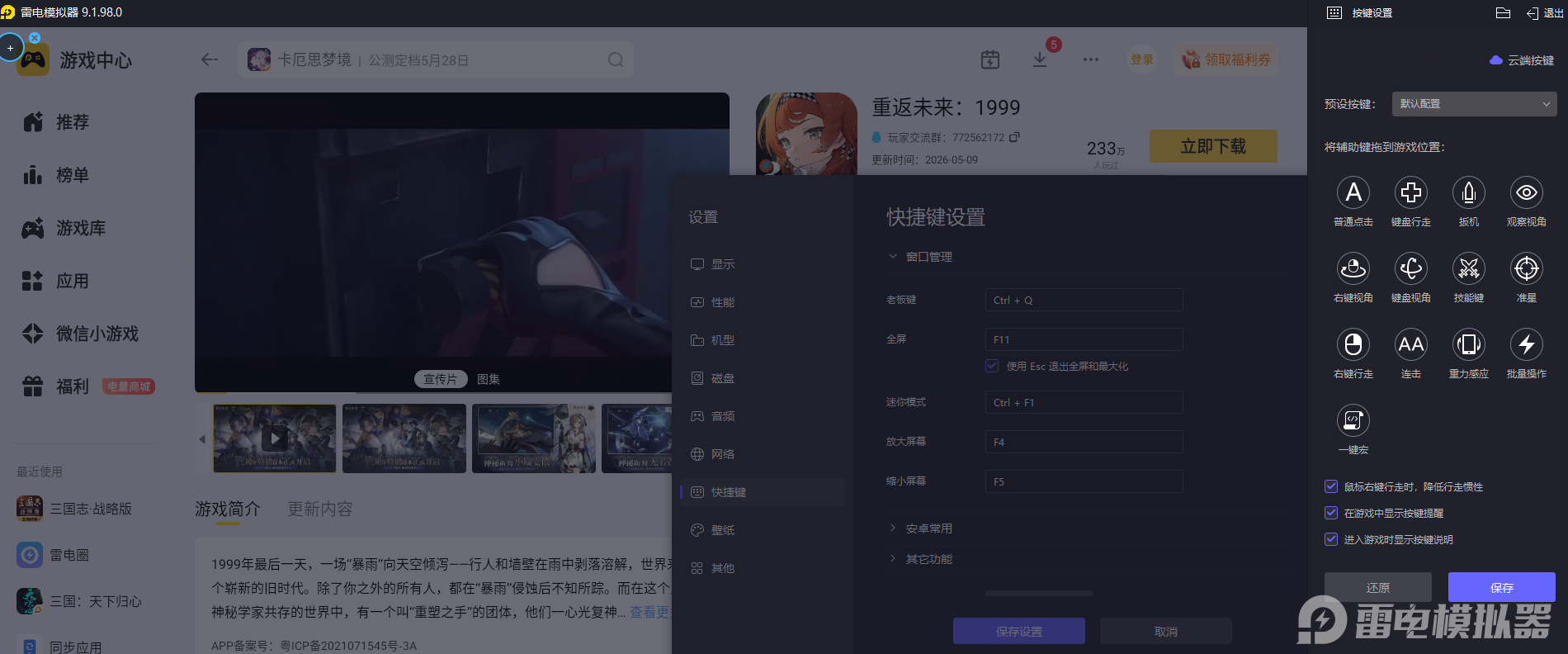Select the 扳机 trigger key icon
The image size is (1568, 654).
(1469, 192)
